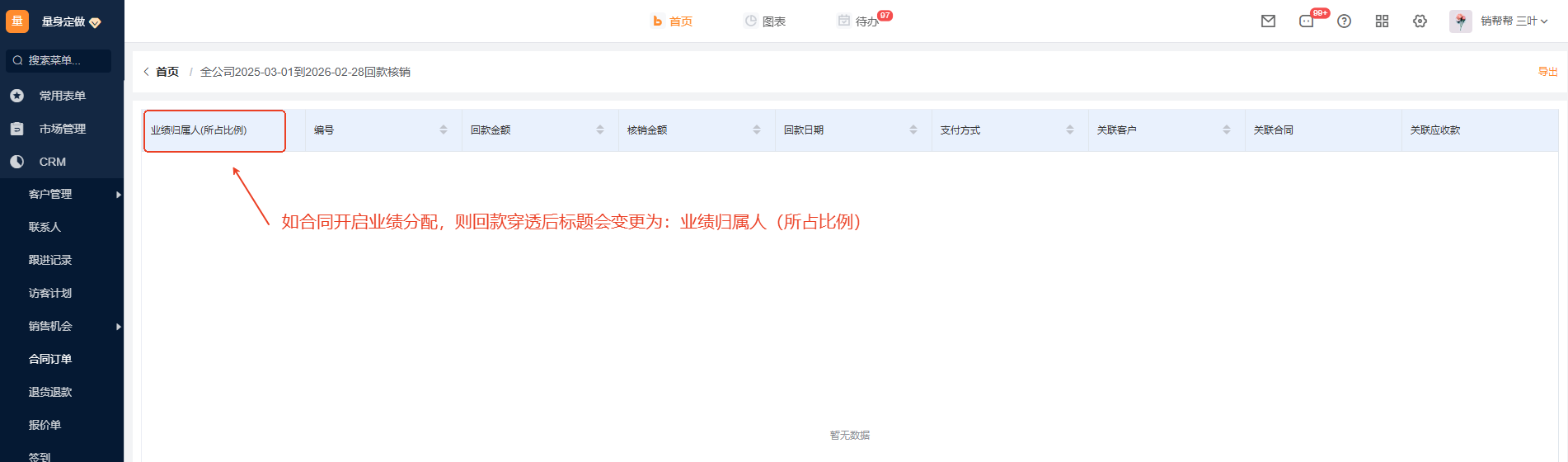1568x462 pixels.
Task: Sort by 关联客户 column
Action: point(1227,130)
